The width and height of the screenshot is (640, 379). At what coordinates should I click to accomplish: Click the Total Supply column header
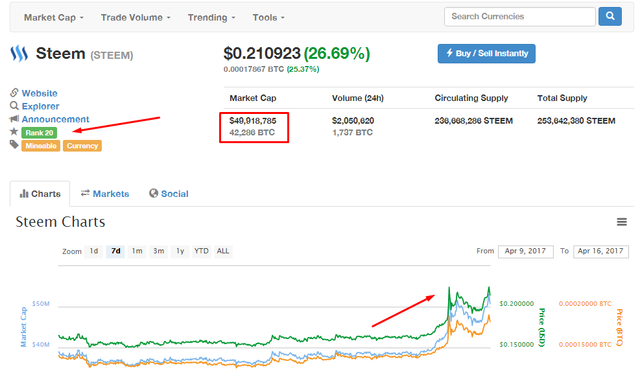click(562, 98)
